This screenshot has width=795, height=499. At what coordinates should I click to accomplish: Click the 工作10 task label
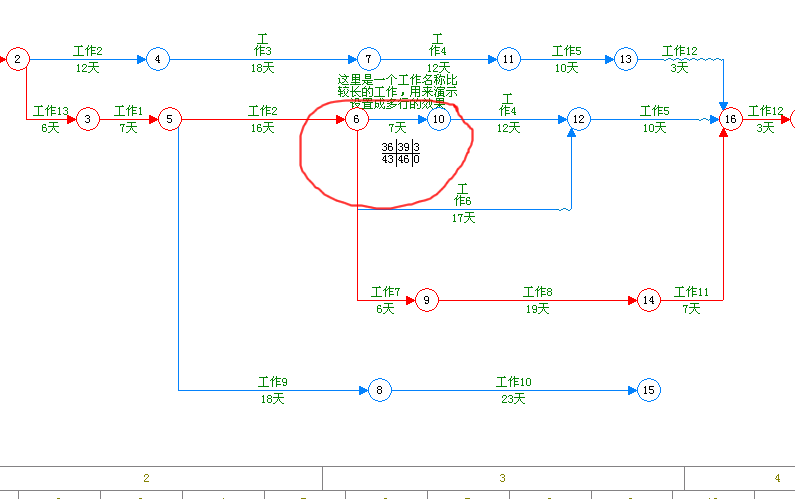point(514,381)
